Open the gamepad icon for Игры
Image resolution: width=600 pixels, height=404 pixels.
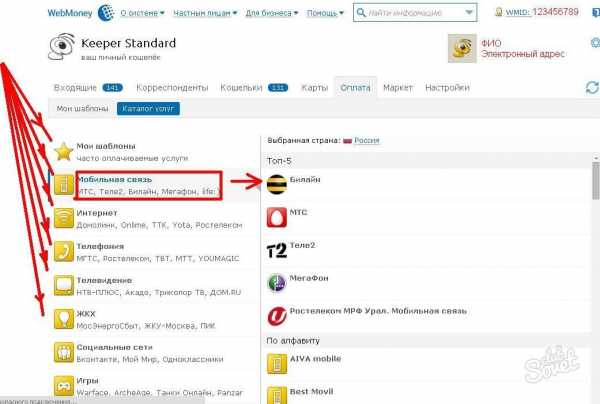point(64,384)
